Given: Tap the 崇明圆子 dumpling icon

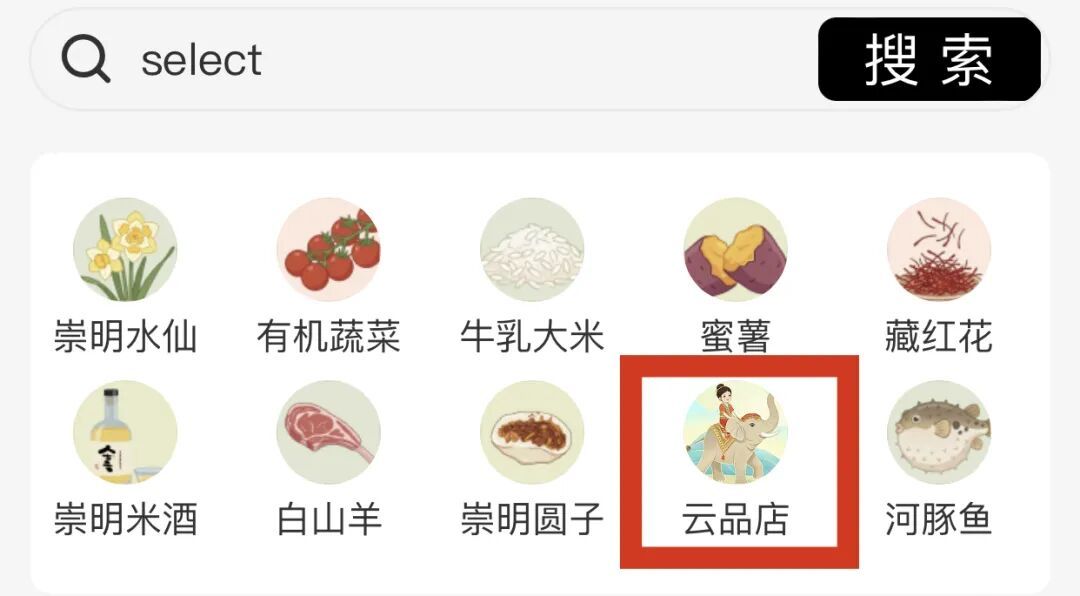Looking at the screenshot, I should (x=532, y=432).
